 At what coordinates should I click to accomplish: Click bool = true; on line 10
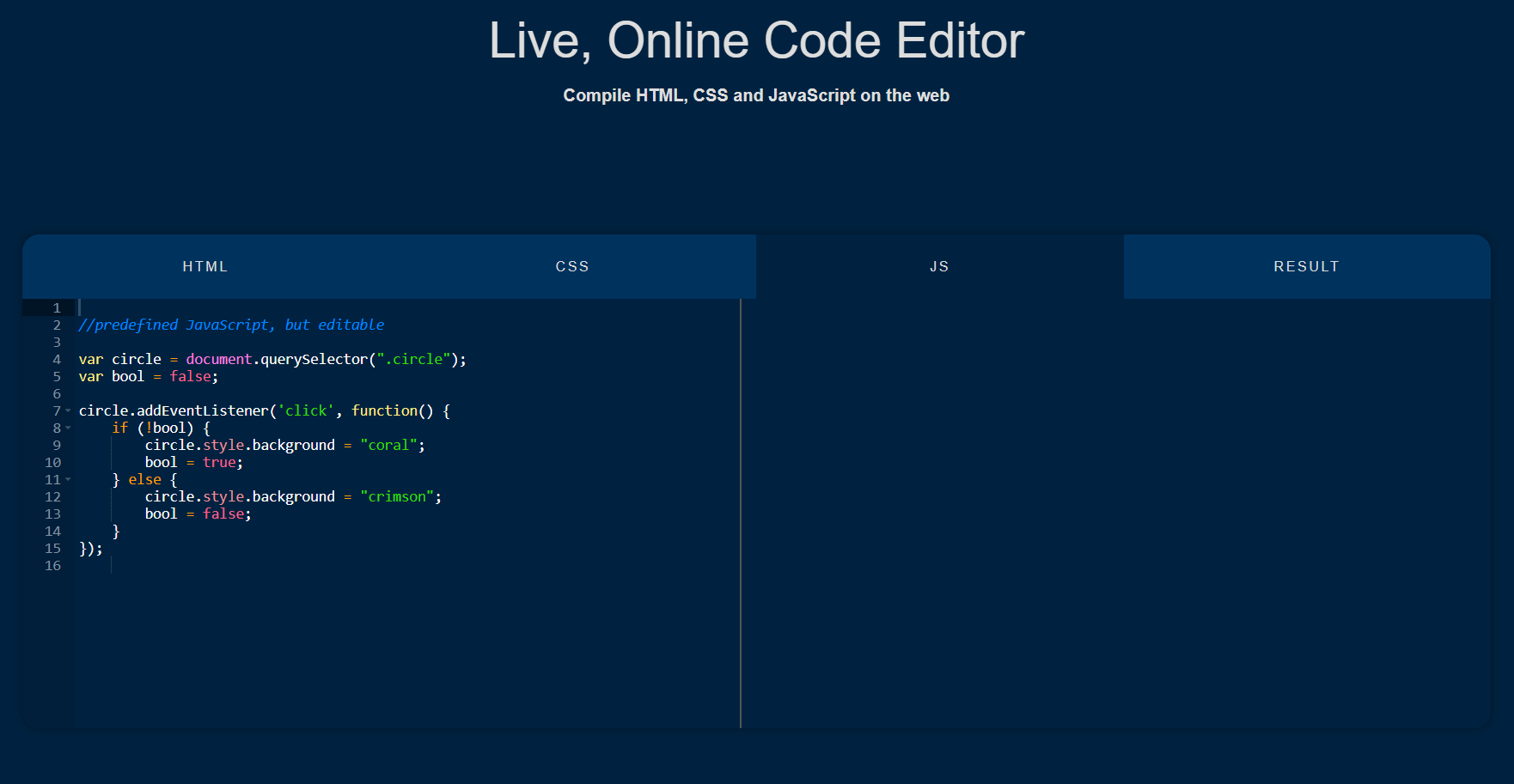(193, 462)
